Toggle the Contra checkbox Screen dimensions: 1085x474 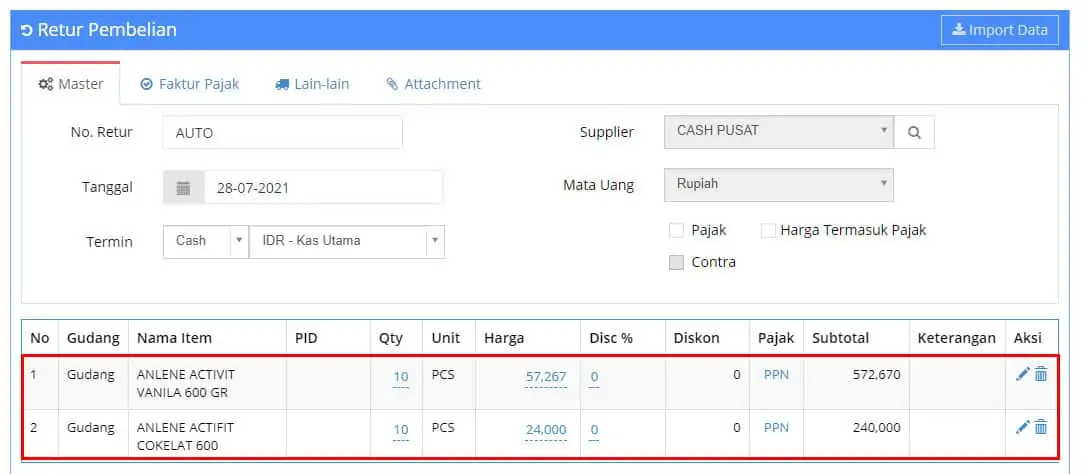click(676, 263)
